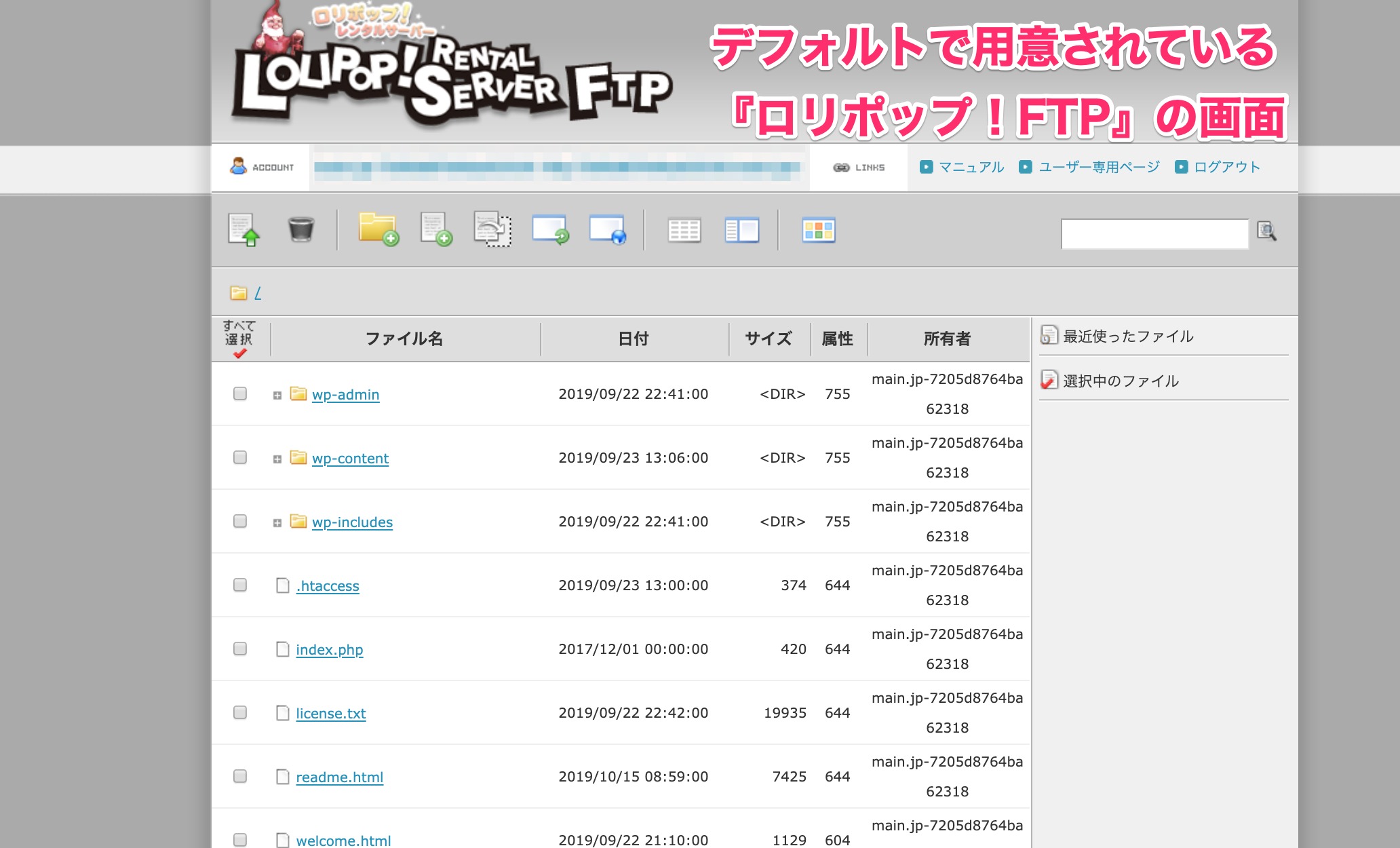Expand the wp-admin folder node
This screenshot has width=1400, height=848.
click(x=277, y=396)
